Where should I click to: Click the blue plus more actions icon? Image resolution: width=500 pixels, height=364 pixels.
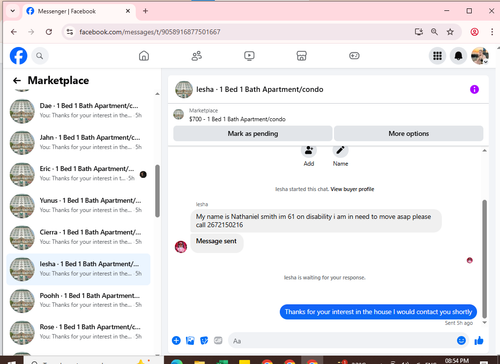[176, 340]
